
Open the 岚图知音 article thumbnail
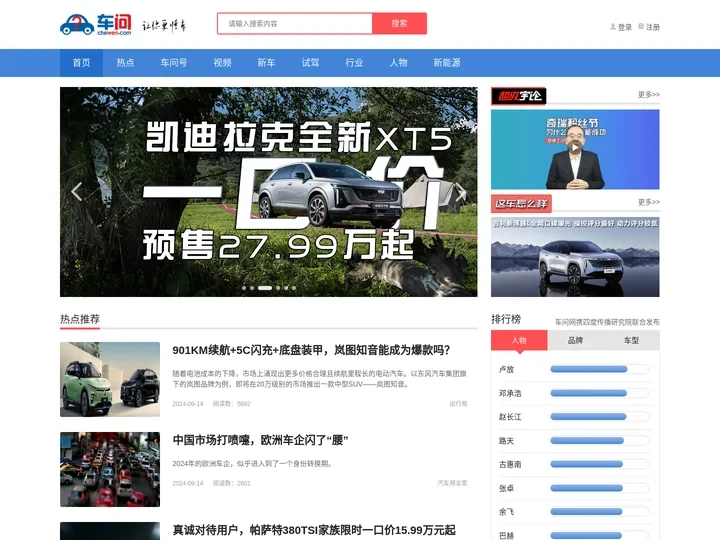coord(110,379)
